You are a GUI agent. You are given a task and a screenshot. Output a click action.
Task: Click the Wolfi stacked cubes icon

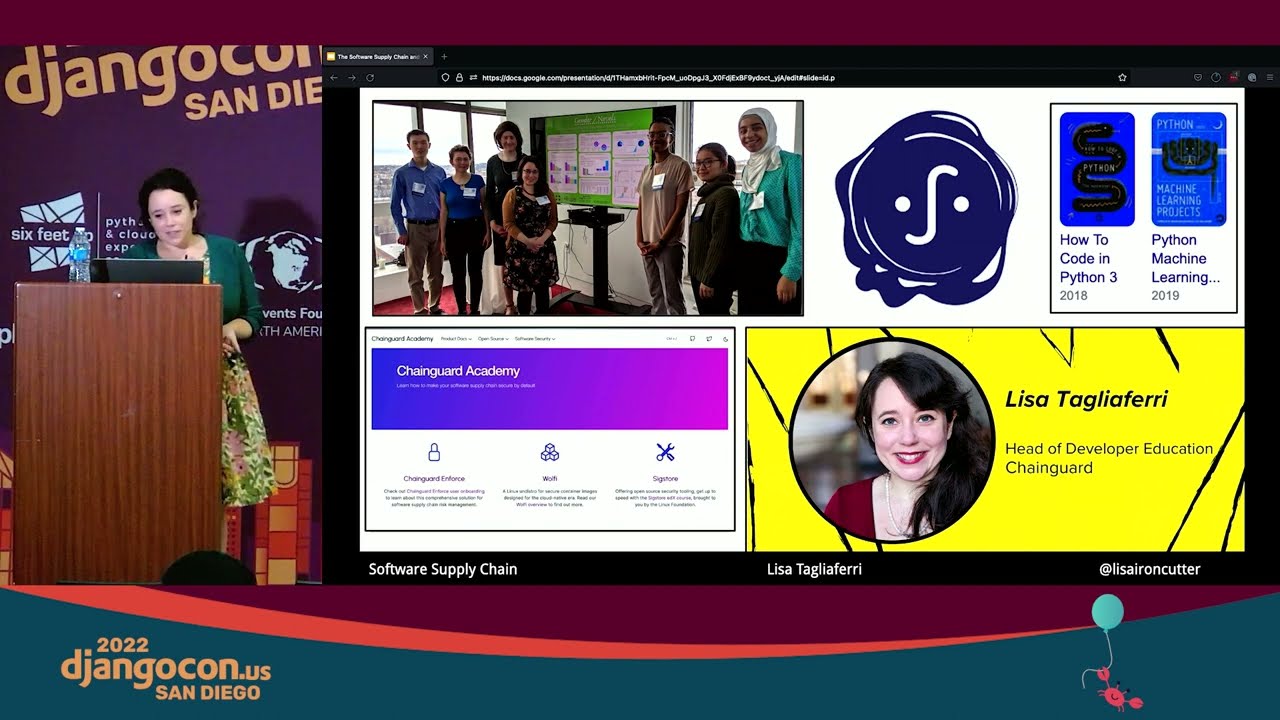coord(549,452)
